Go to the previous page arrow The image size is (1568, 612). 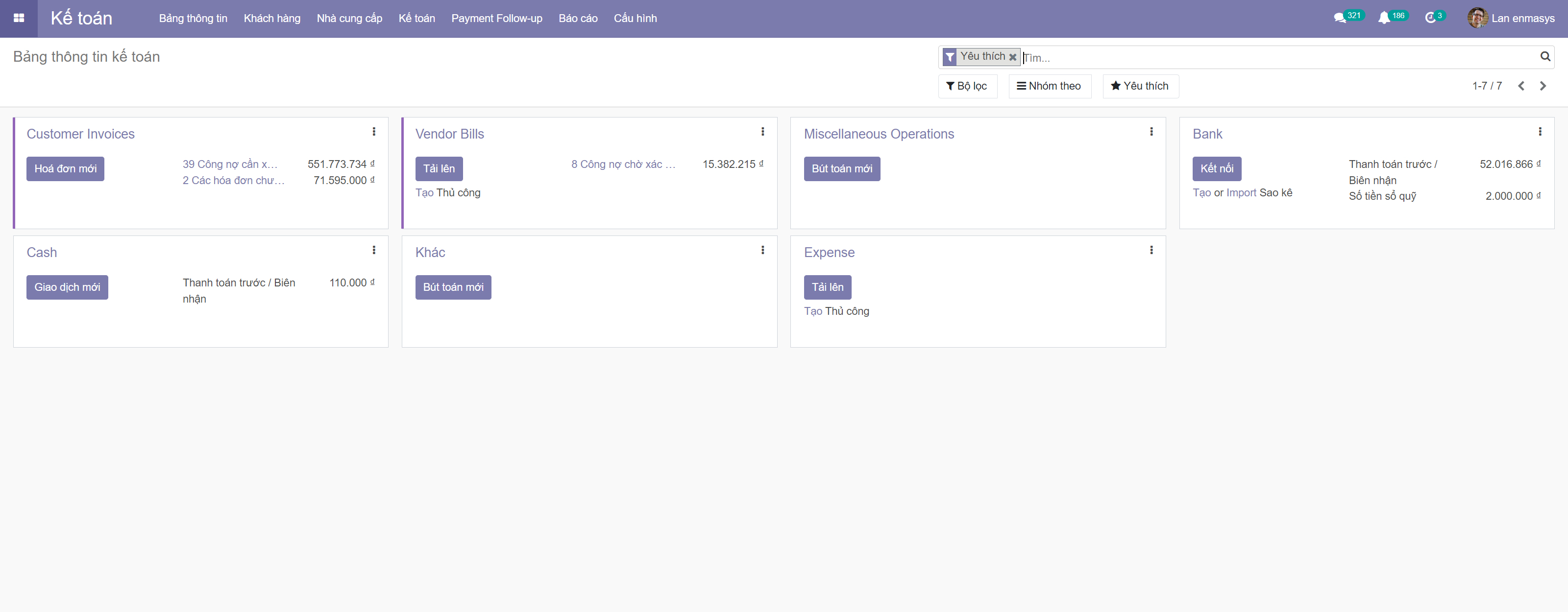coord(1521,86)
